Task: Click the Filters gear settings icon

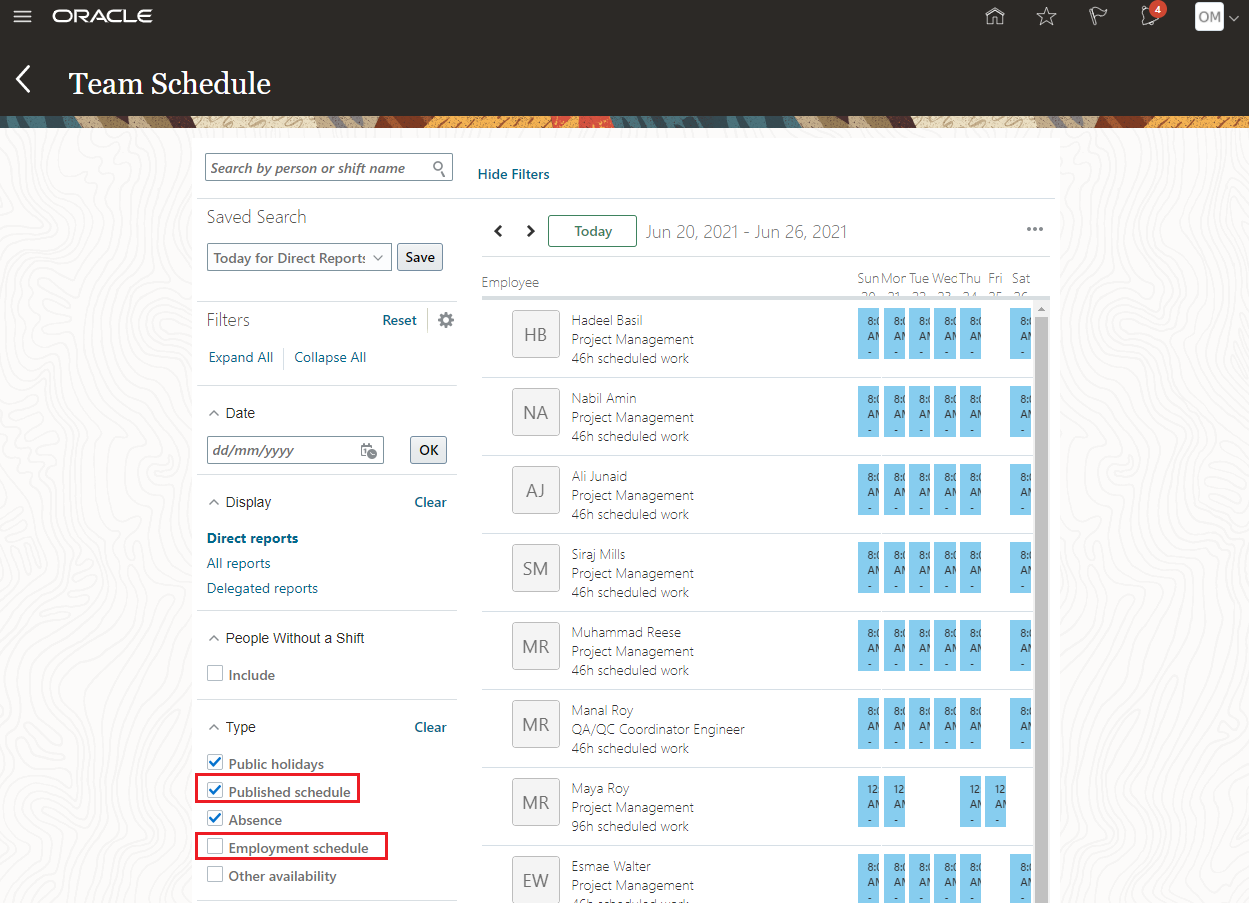Action: [x=445, y=320]
